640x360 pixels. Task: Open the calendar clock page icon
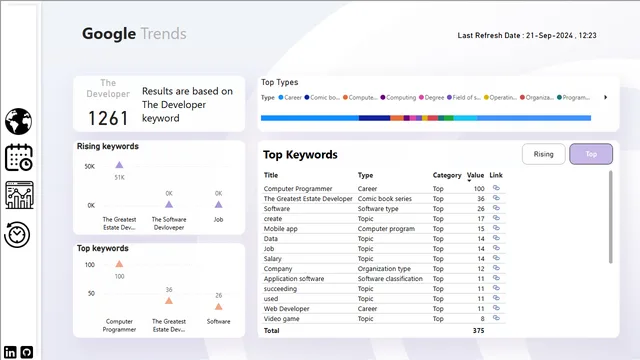(19, 157)
